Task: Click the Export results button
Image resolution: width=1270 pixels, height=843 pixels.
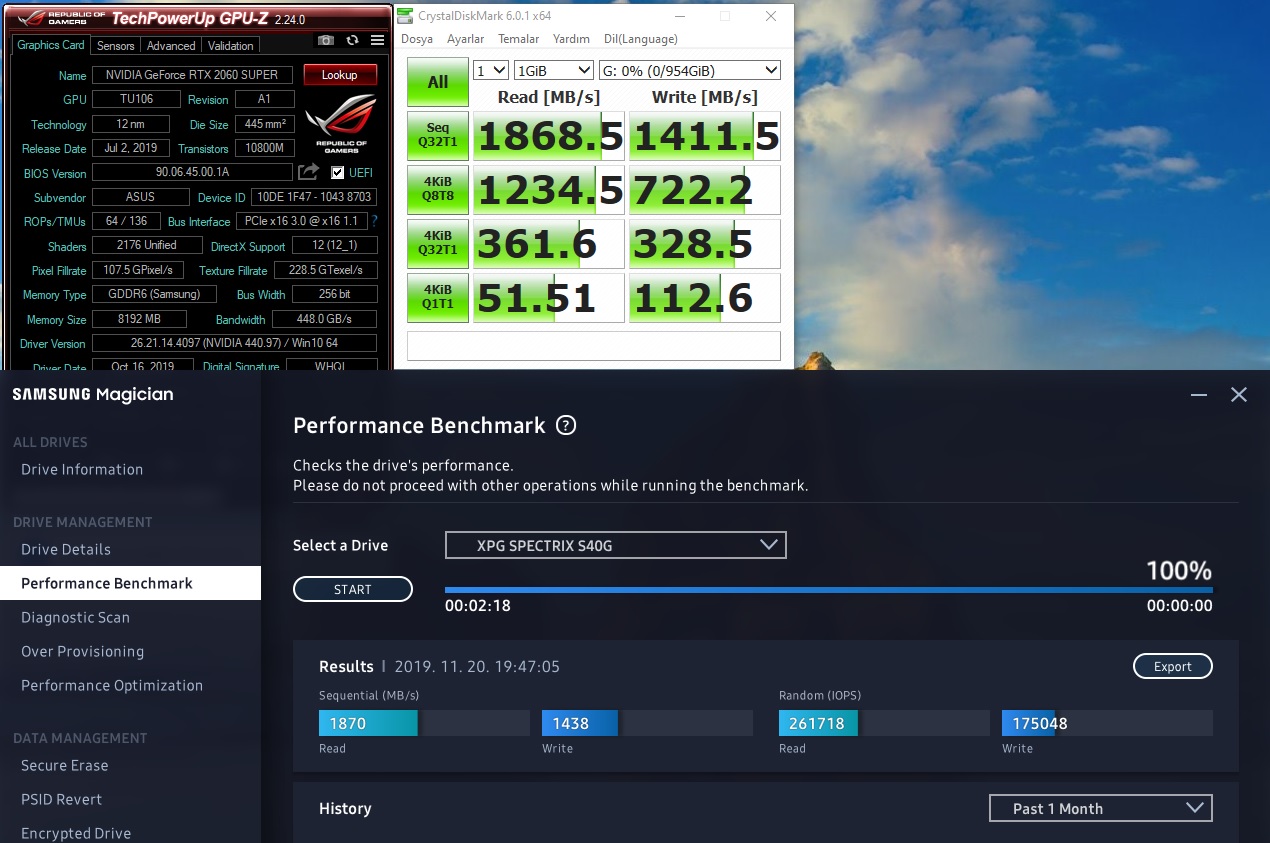Action: [x=1173, y=667]
